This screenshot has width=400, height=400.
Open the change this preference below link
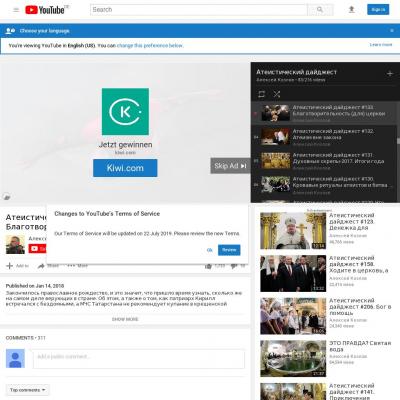click(x=150, y=45)
